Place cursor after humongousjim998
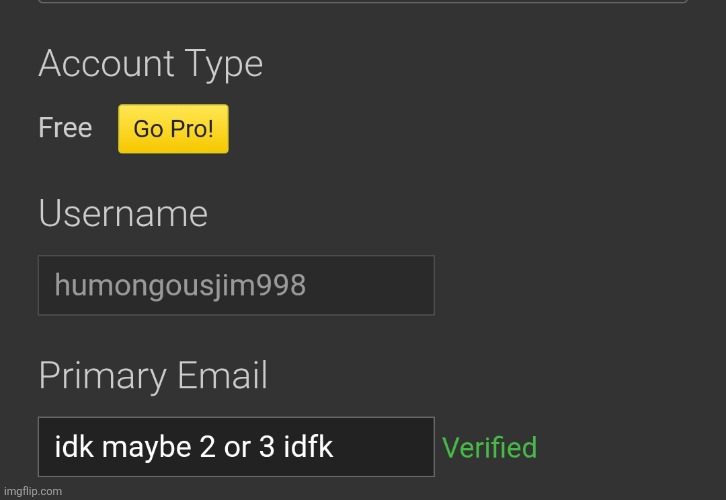Viewport: 726px width, 500px height. [x=308, y=286]
